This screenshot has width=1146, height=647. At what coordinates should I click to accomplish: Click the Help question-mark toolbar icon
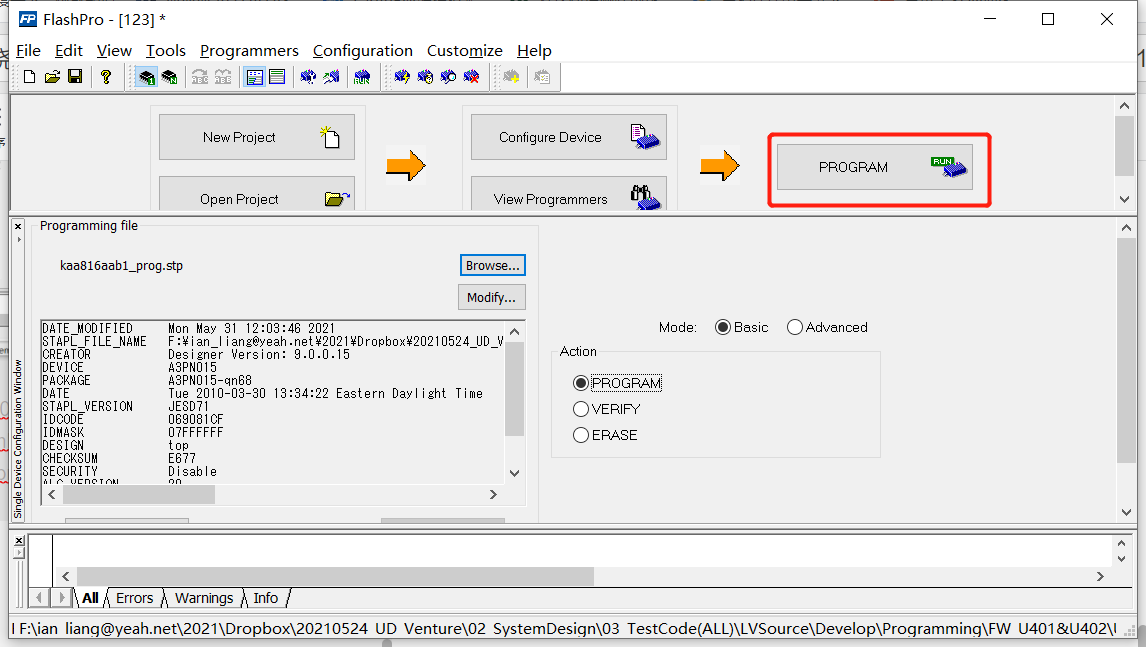(x=106, y=77)
